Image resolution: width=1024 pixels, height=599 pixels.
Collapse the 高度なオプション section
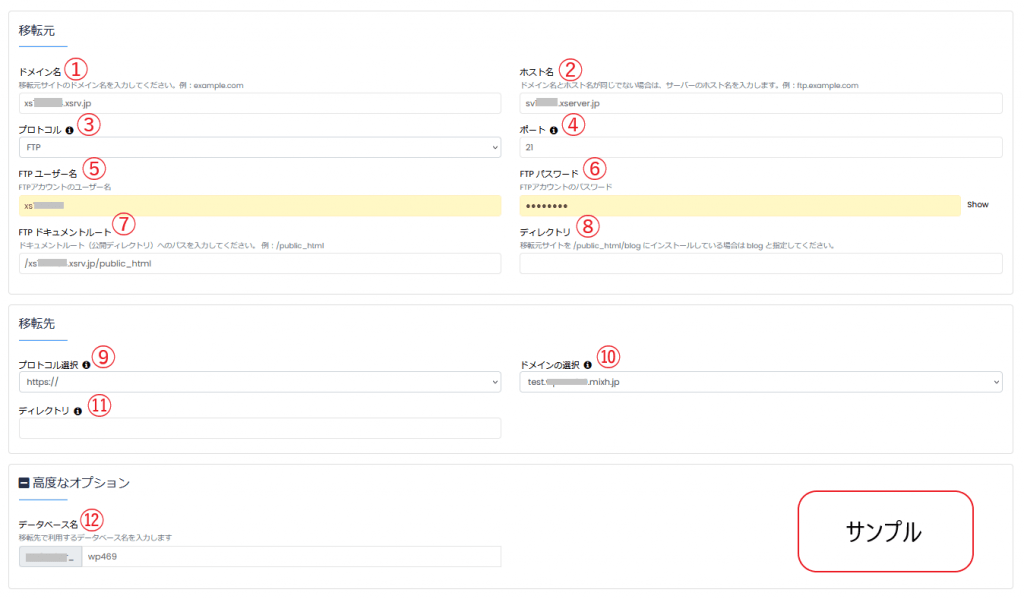click(x=25, y=483)
